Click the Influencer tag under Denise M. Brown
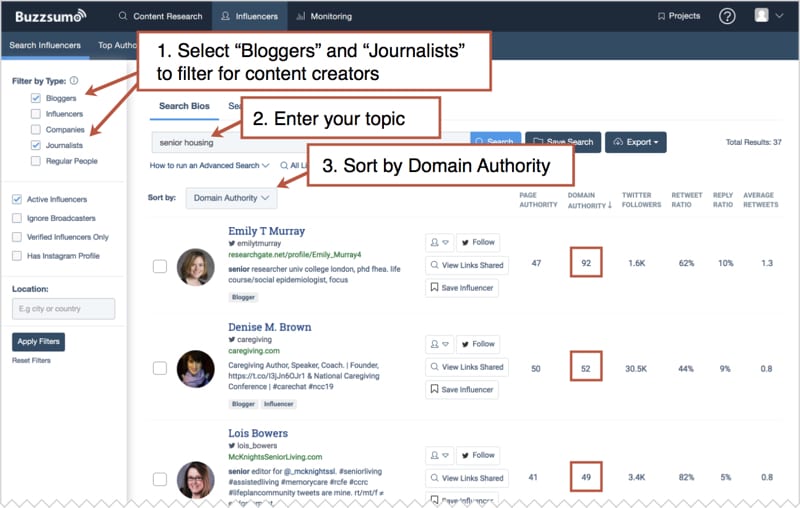 point(279,404)
